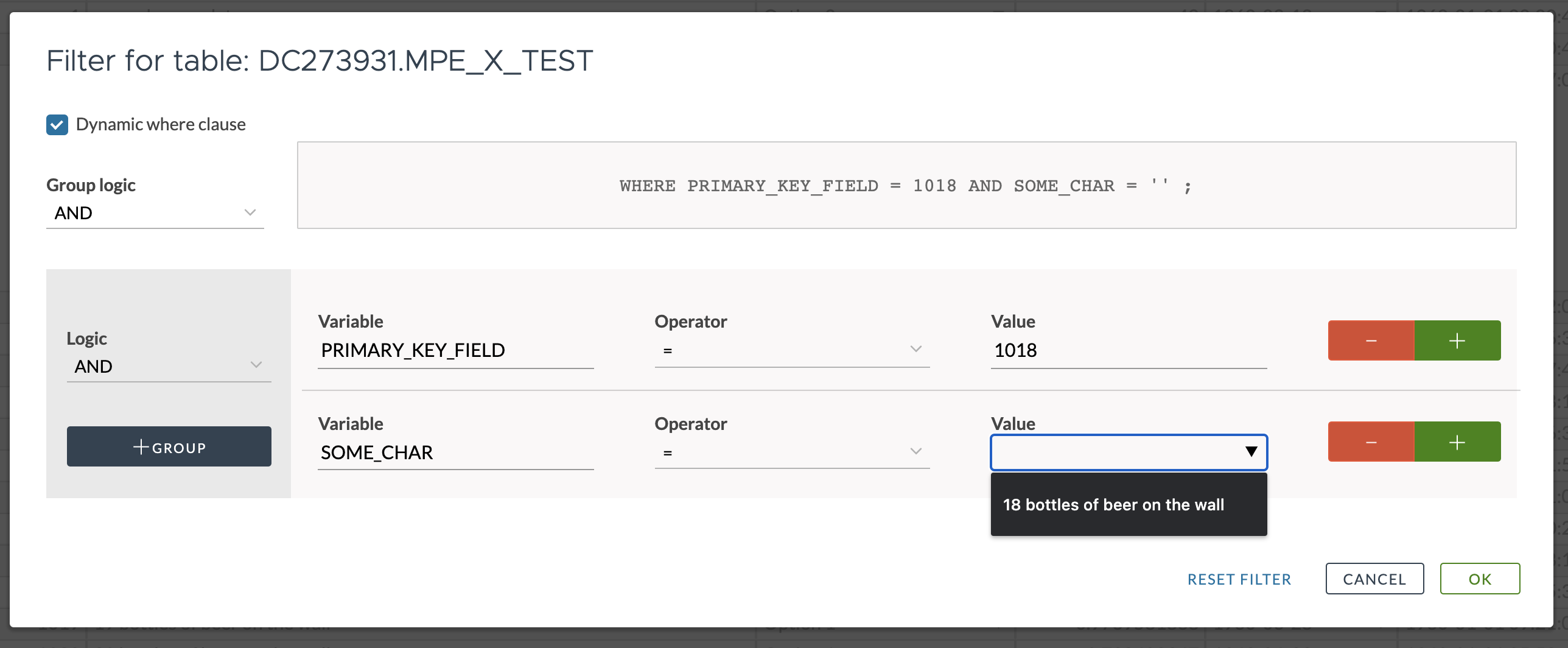
Task: Click the PRIMARY_KEY_FIELD variable field
Action: click(455, 350)
